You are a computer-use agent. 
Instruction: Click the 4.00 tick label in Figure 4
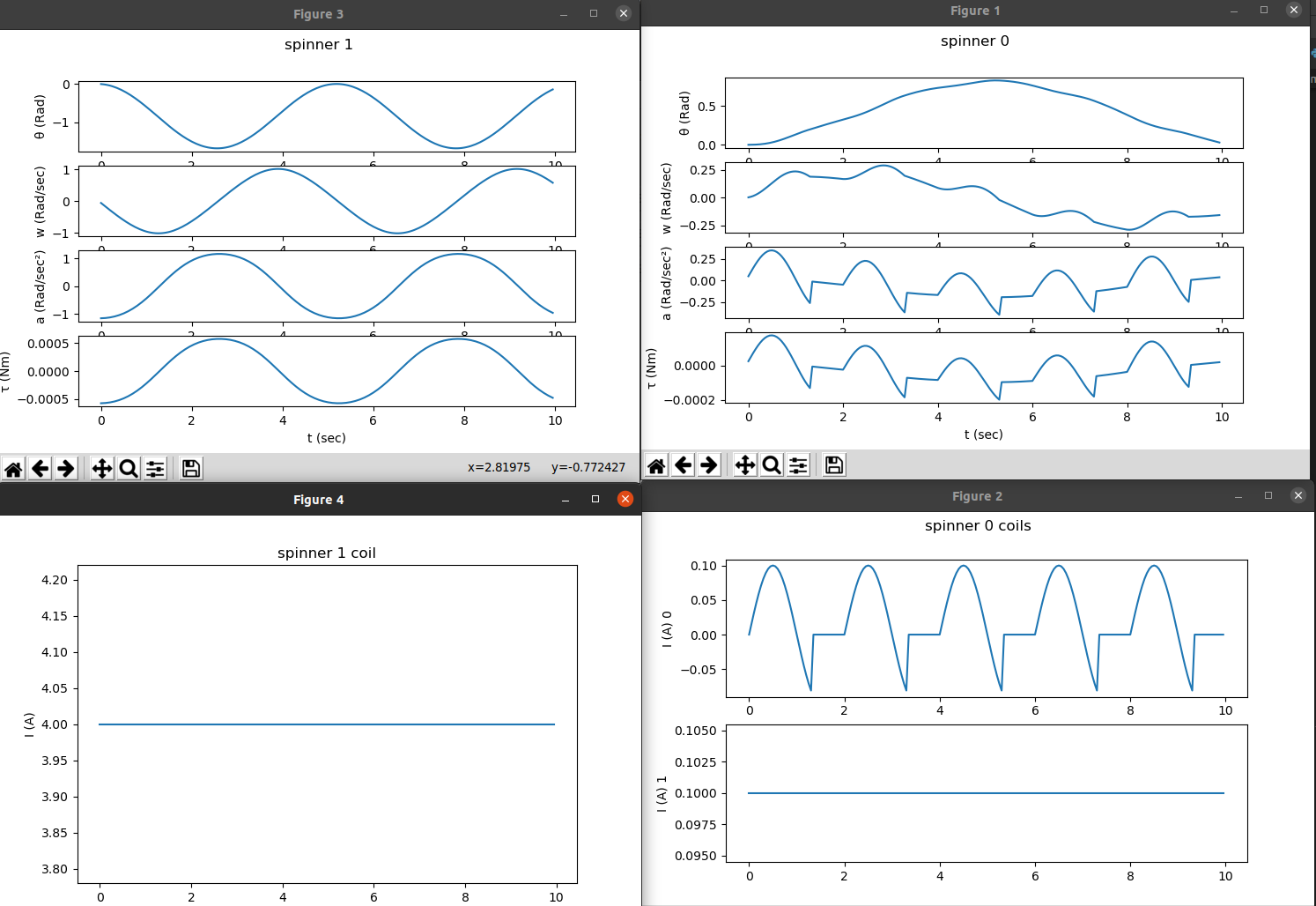[x=55, y=724]
